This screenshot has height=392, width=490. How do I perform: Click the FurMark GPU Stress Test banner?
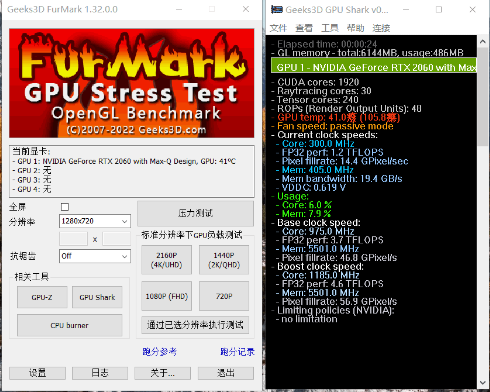[132, 83]
